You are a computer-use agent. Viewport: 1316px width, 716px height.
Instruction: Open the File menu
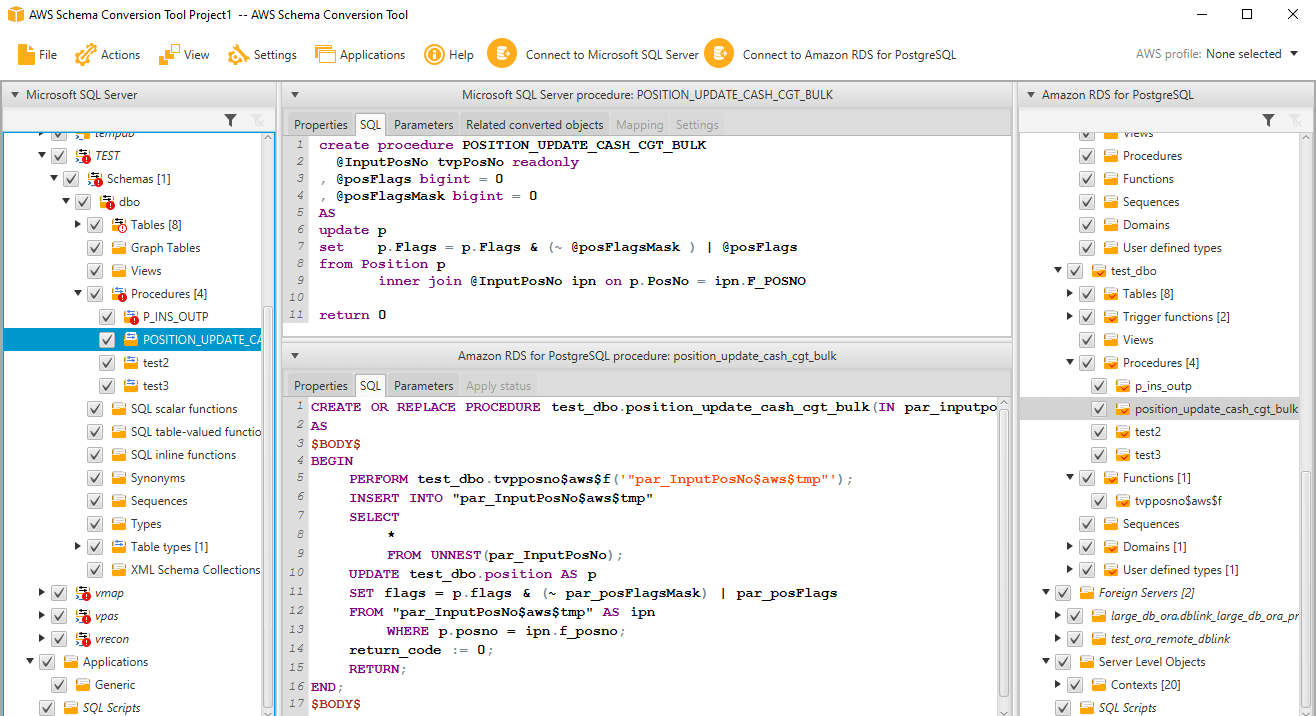pos(37,54)
